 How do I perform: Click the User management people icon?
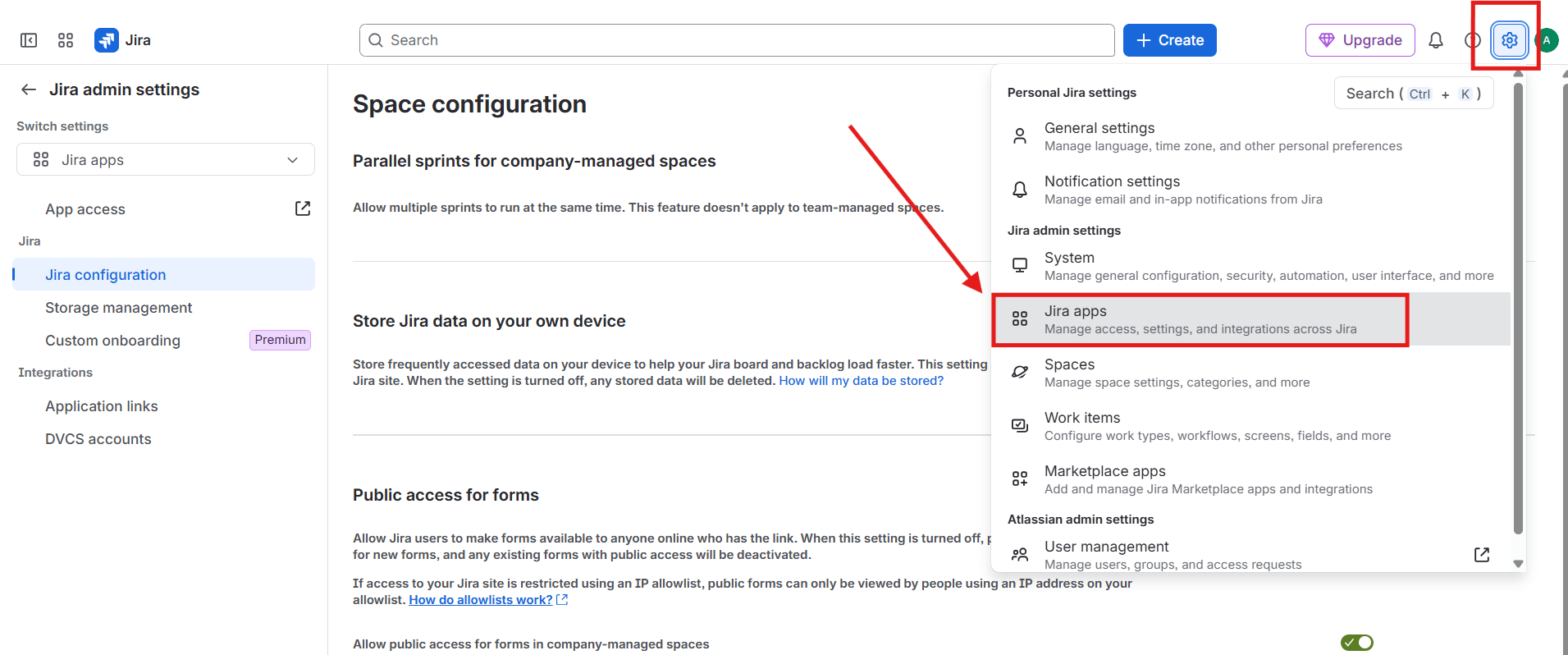point(1020,555)
